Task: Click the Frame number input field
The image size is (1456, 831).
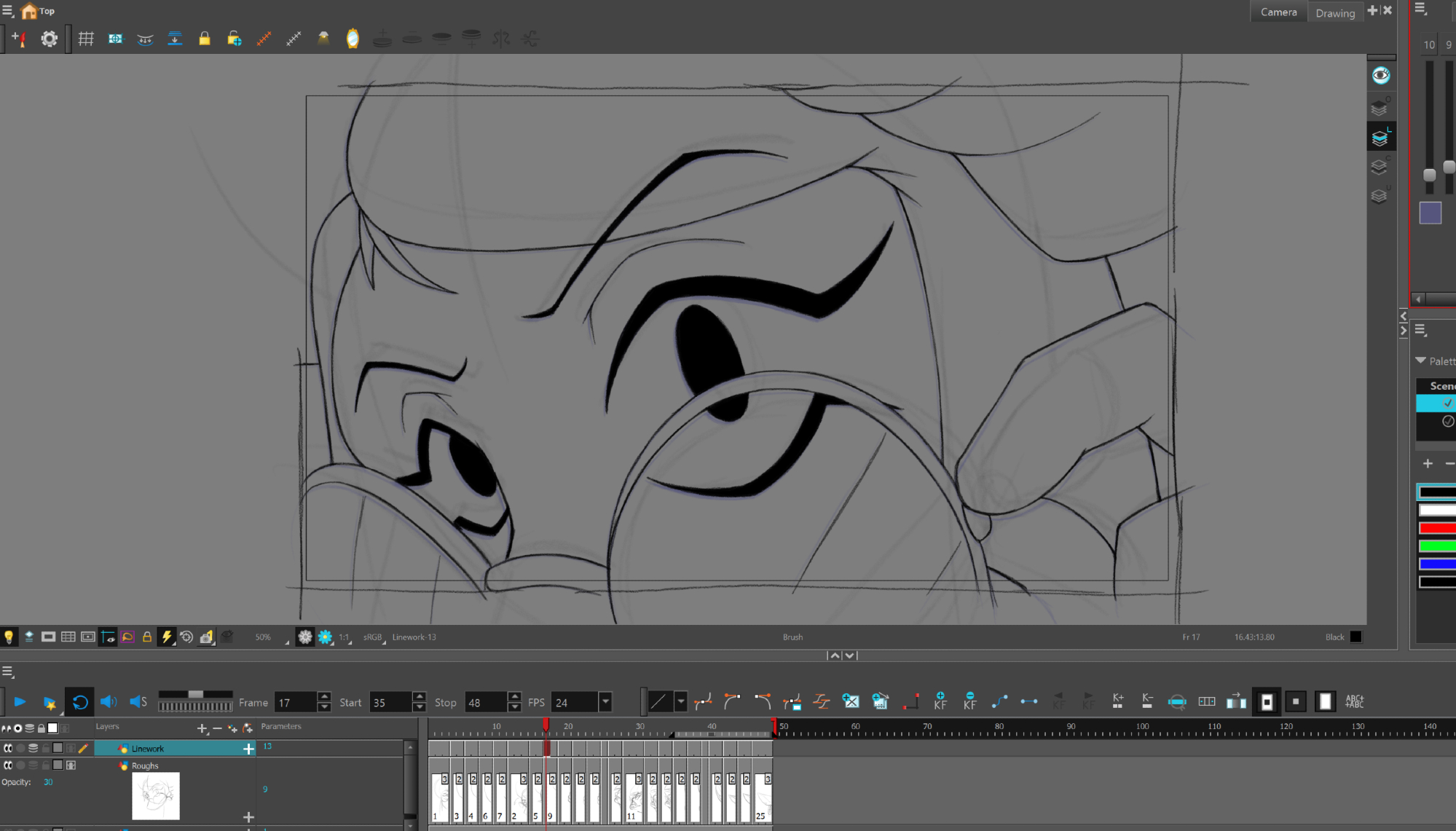Action: click(x=296, y=703)
